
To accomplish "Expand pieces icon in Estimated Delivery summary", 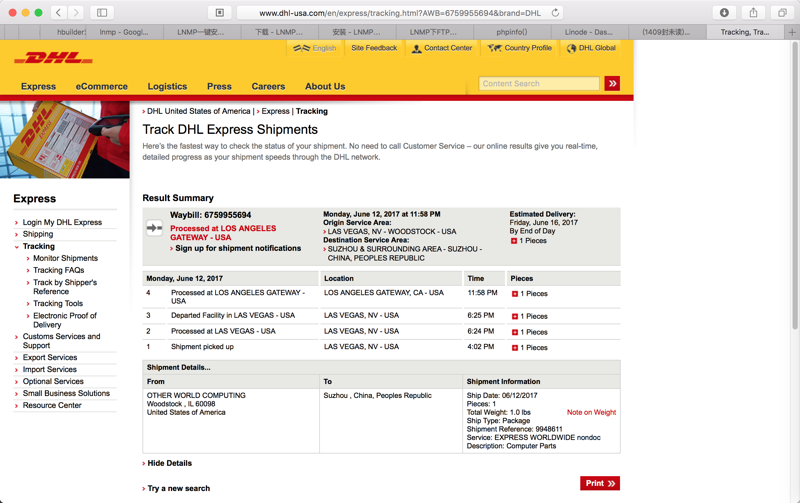I will (514, 241).
